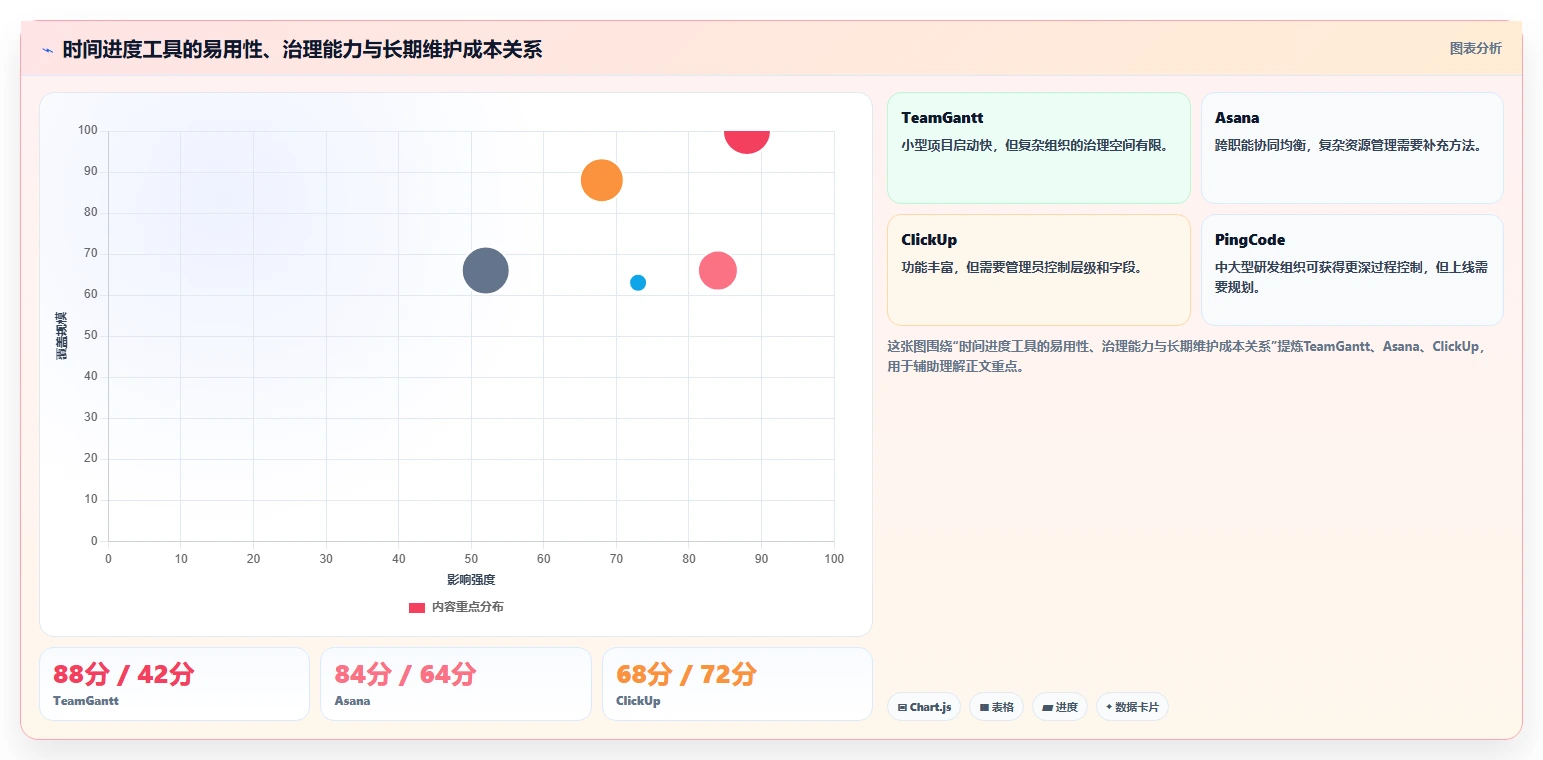Click the text 小型项目启动快
Image resolution: width=1543 pixels, height=760 pixels.
click(x=947, y=145)
